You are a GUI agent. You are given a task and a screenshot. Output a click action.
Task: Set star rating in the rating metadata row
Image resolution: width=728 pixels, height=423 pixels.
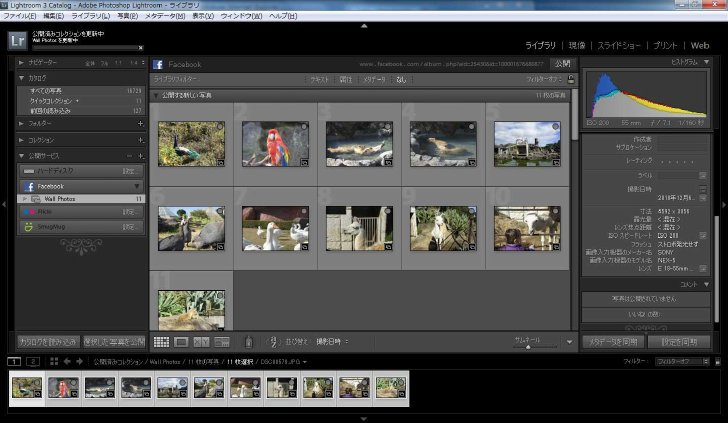tap(676, 161)
